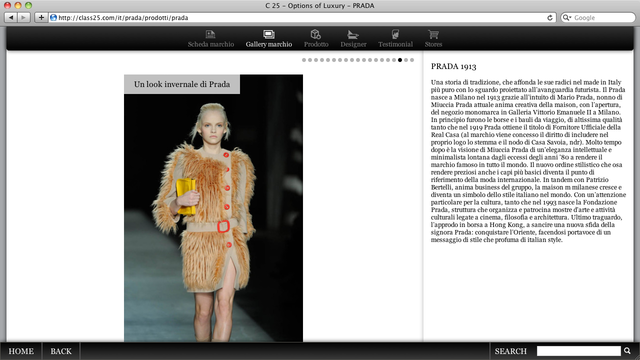The height and width of the screenshot is (360, 640).
Task: Click the Safari back arrow button
Action: [11, 18]
